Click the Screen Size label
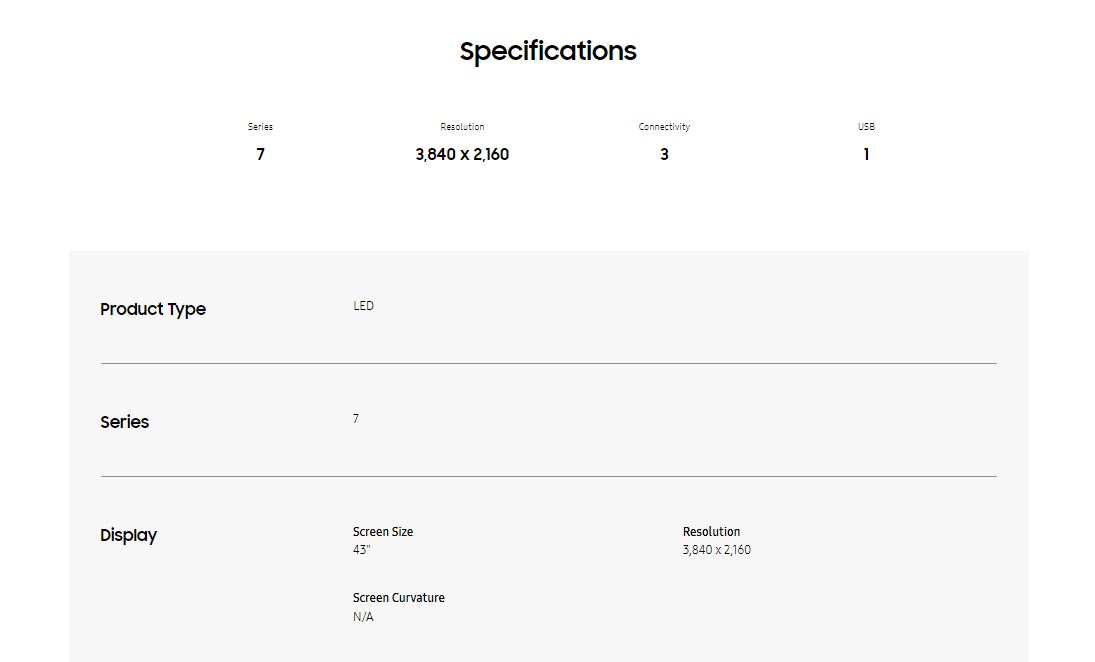This screenshot has height=662, width=1095. pyautogui.click(x=383, y=532)
